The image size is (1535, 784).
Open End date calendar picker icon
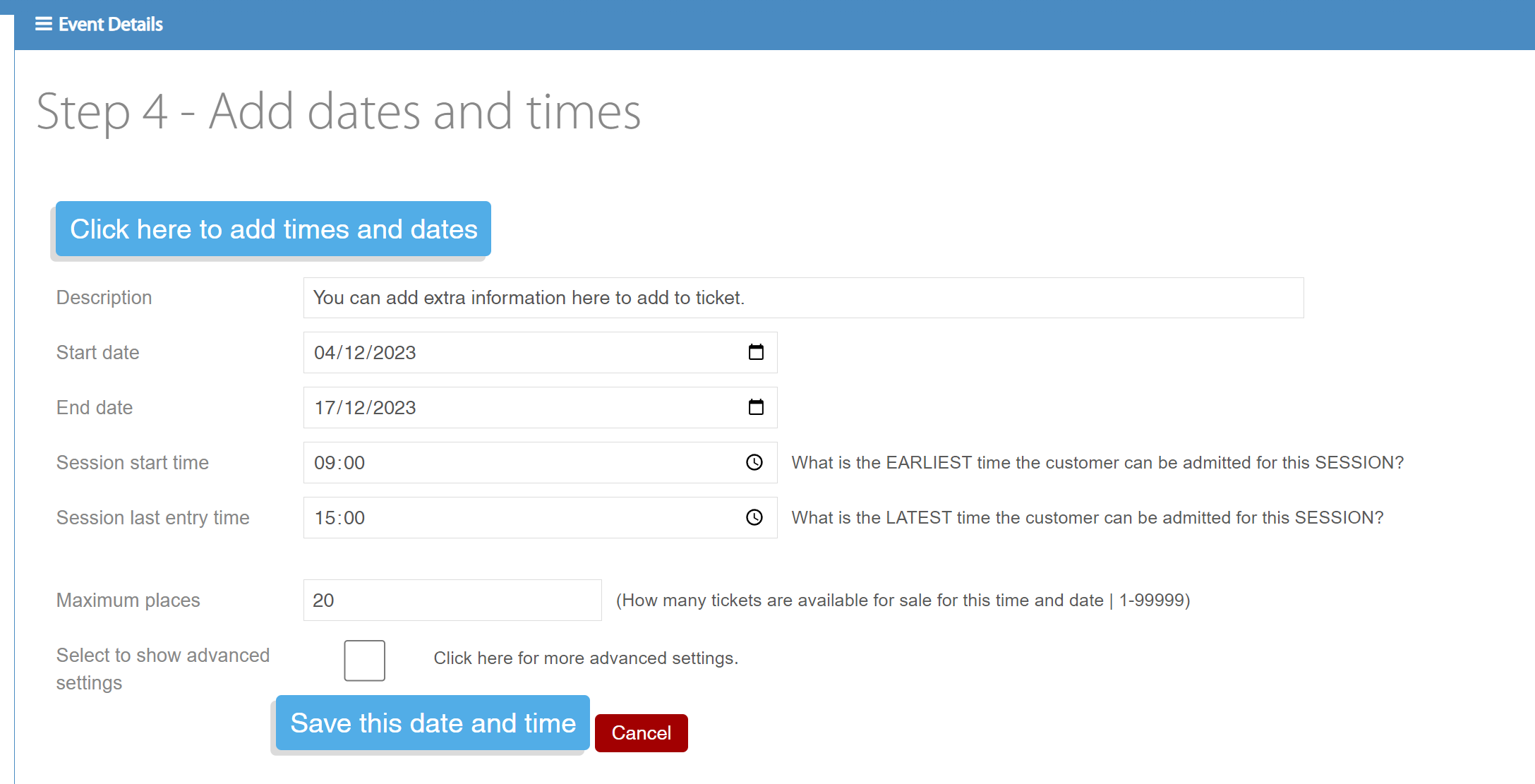pyautogui.click(x=755, y=407)
